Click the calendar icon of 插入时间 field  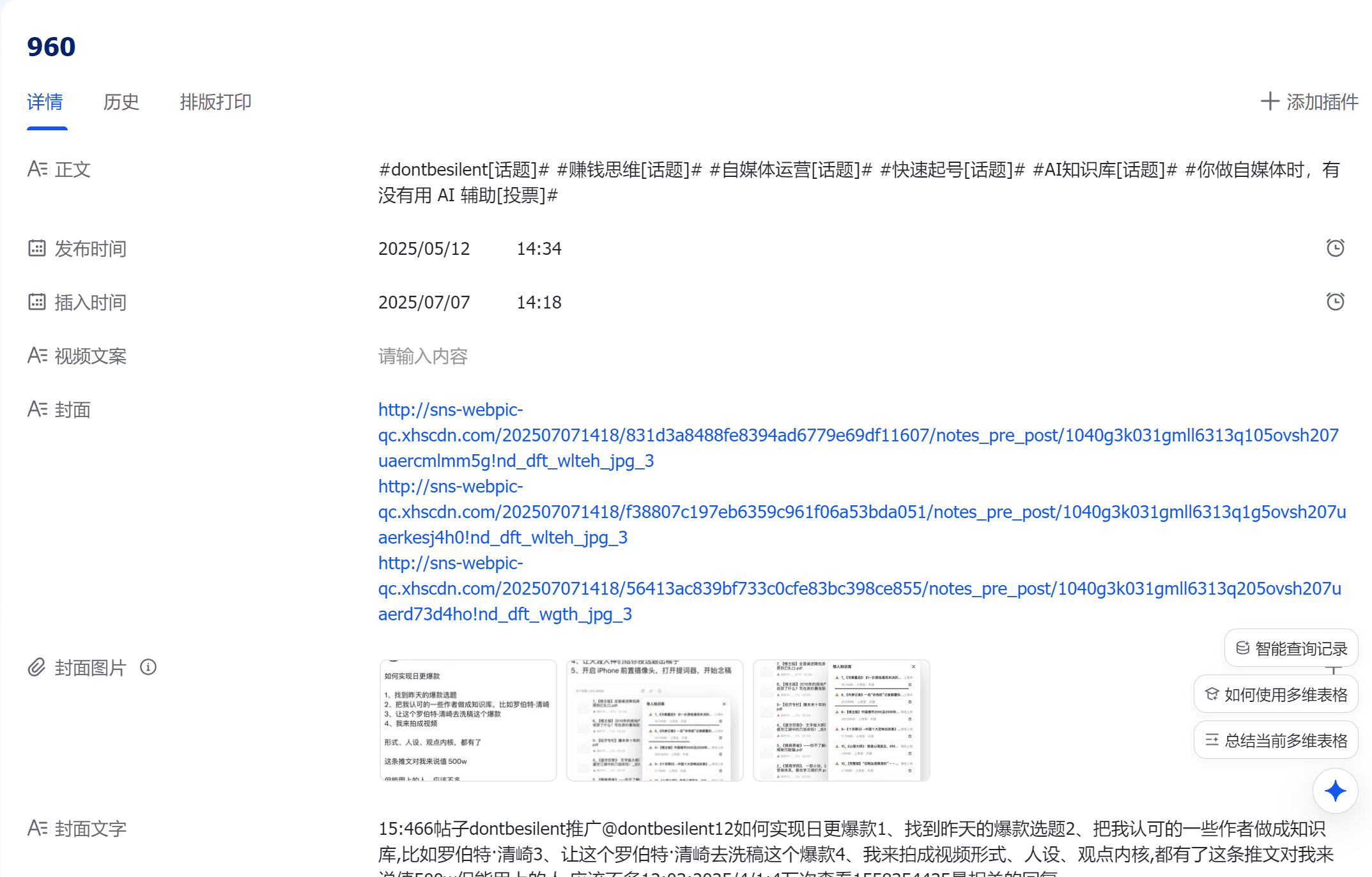pyautogui.click(x=36, y=302)
